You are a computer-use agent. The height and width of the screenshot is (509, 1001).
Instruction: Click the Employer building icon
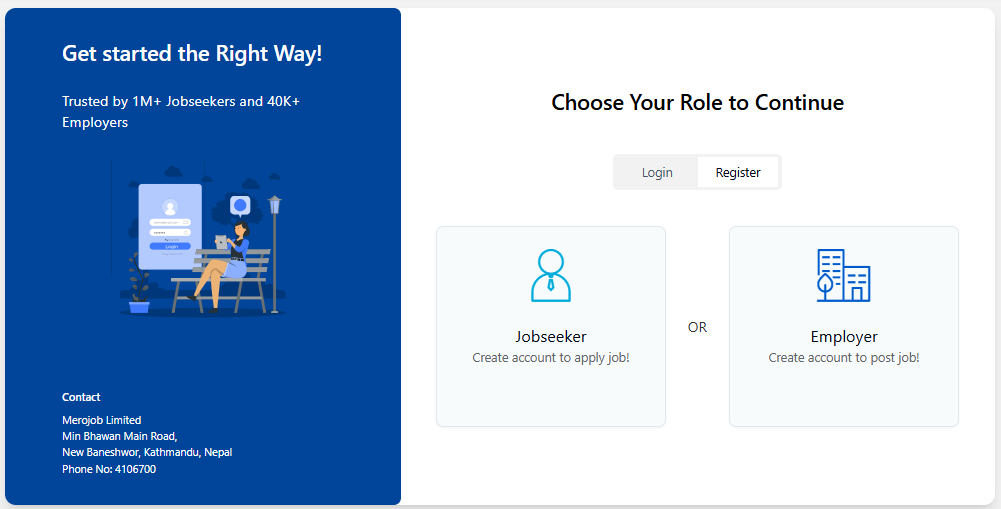coord(843,276)
